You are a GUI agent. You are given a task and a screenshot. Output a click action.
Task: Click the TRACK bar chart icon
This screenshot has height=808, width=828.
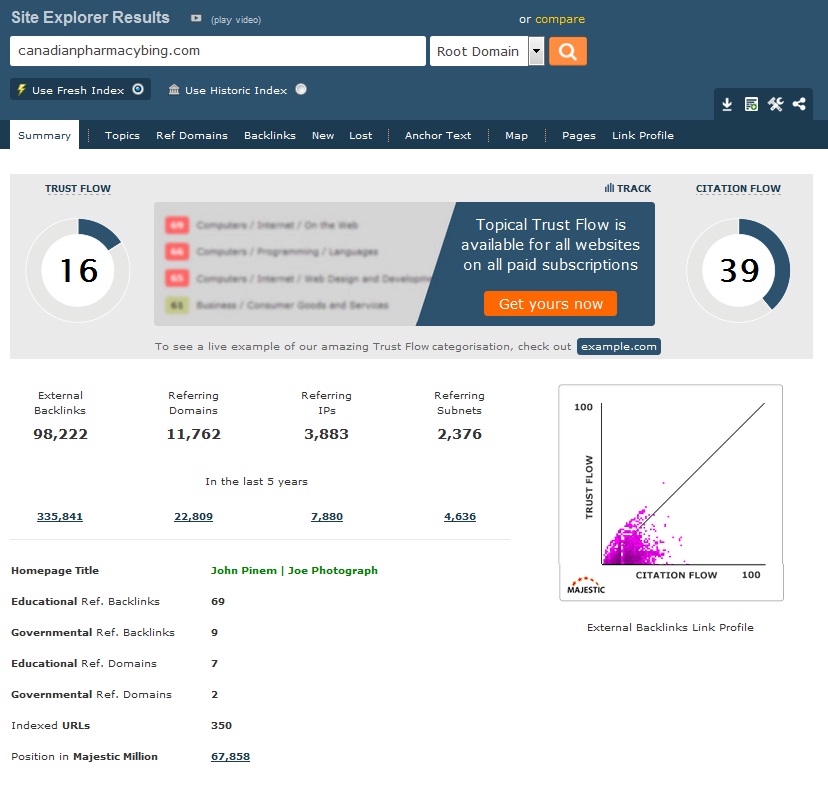pos(609,188)
